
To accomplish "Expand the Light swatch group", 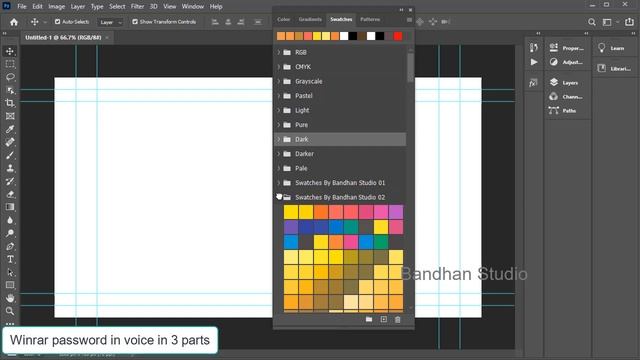I will 279,110.
